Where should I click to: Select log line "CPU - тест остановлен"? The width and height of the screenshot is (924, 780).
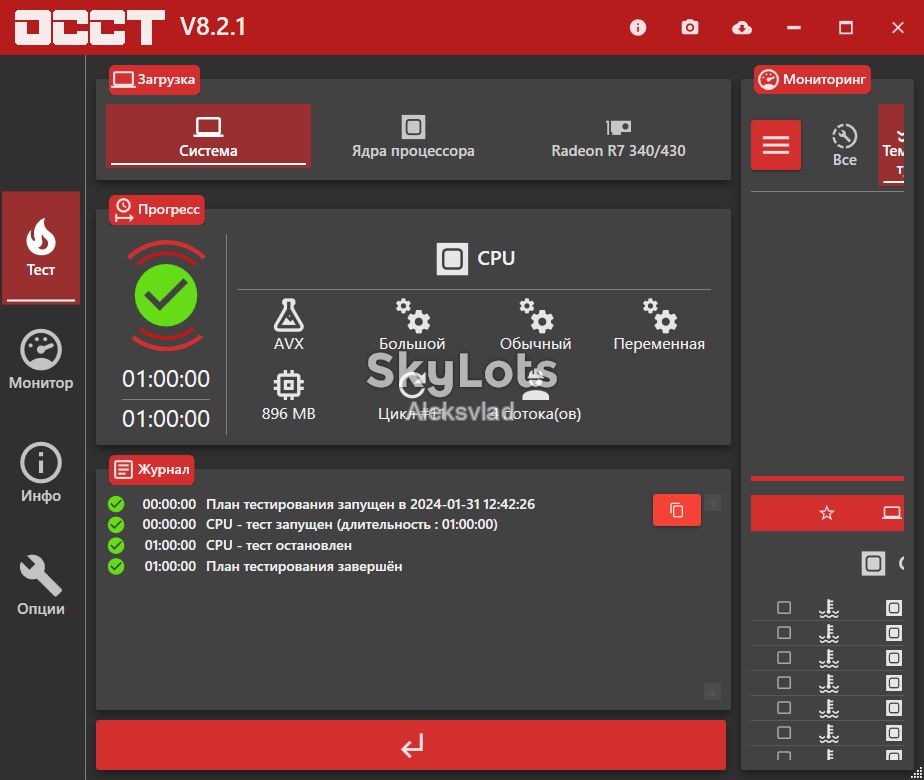click(x=279, y=546)
